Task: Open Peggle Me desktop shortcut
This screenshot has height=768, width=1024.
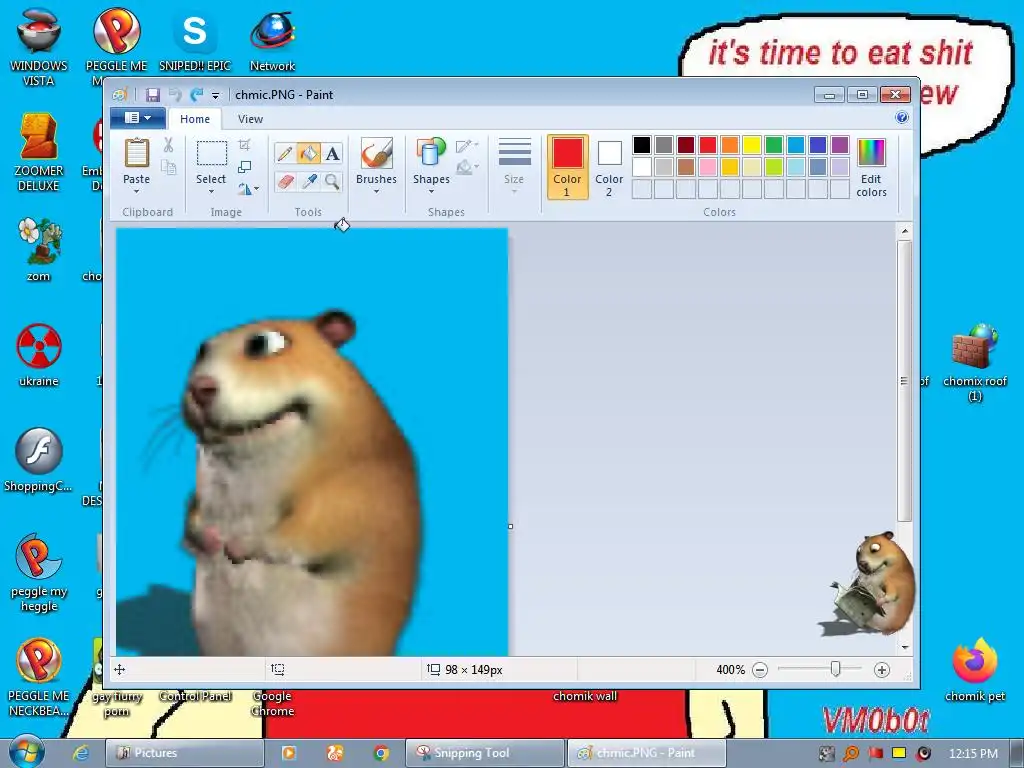Action: [x=116, y=46]
